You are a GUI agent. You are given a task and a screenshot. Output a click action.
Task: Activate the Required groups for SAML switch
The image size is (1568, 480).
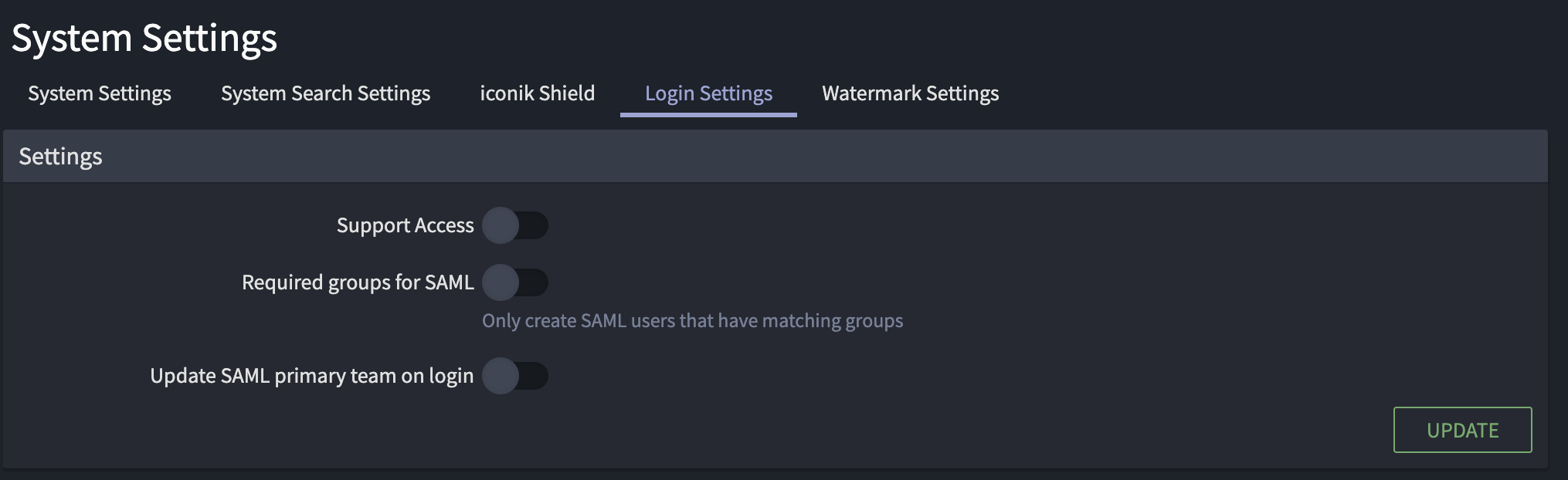pyautogui.click(x=516, y=283)
